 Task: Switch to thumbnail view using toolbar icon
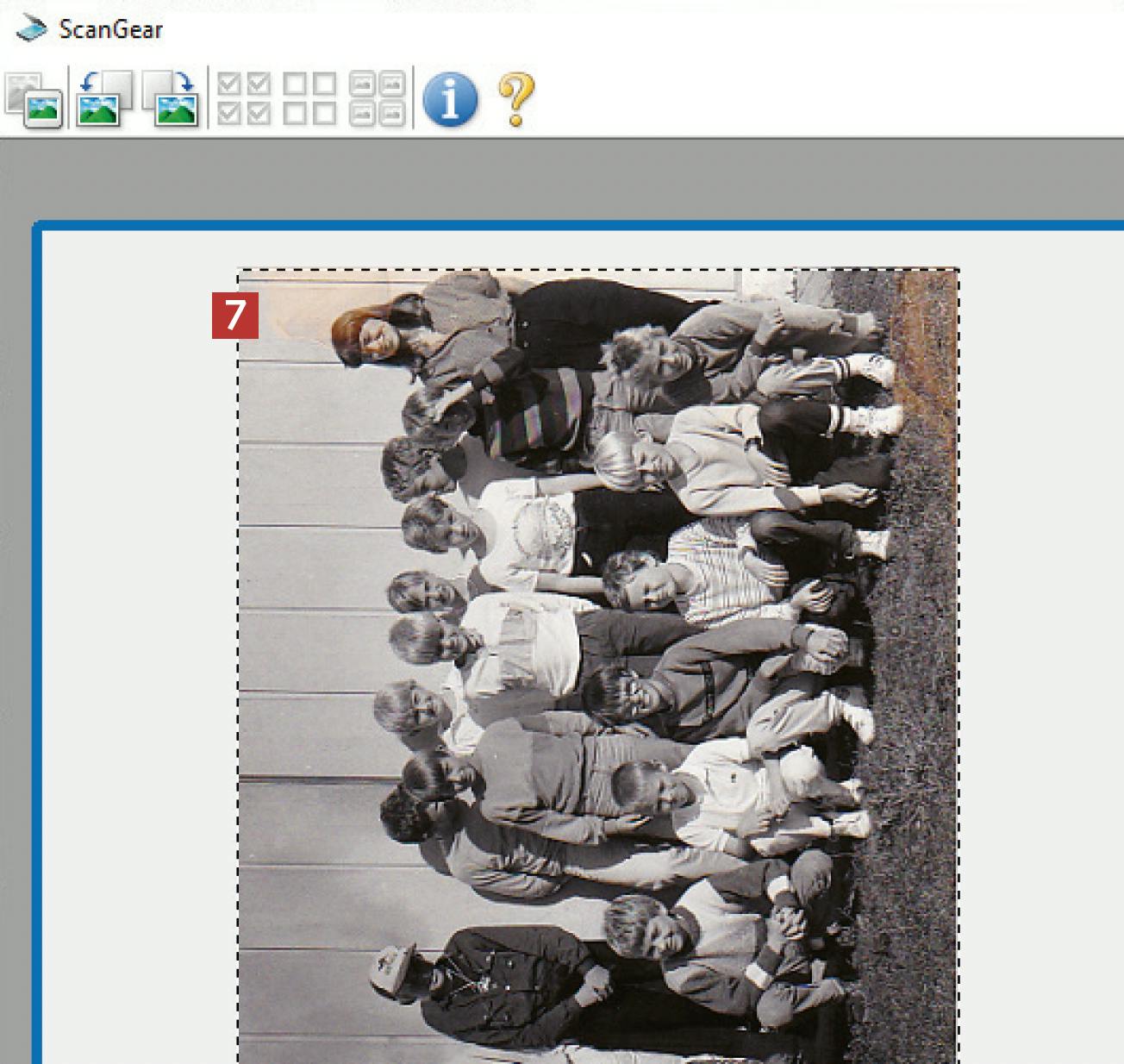point(34,100)
